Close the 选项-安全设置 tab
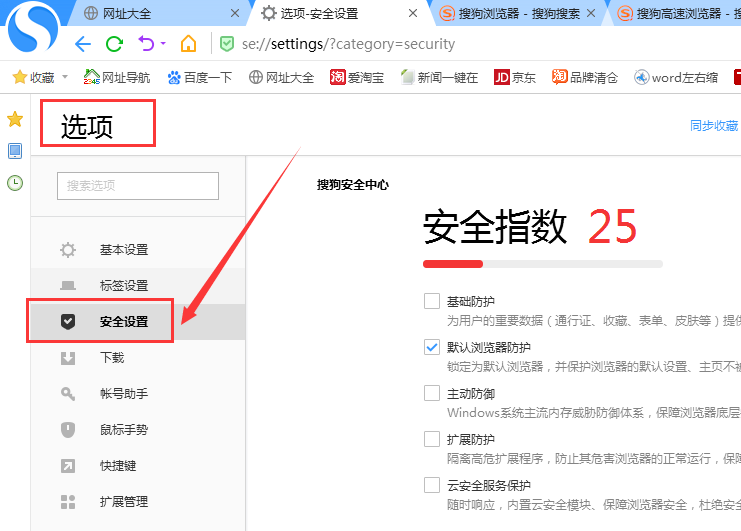Viewport: 741px width, 531px height. [x=413, y=13]
